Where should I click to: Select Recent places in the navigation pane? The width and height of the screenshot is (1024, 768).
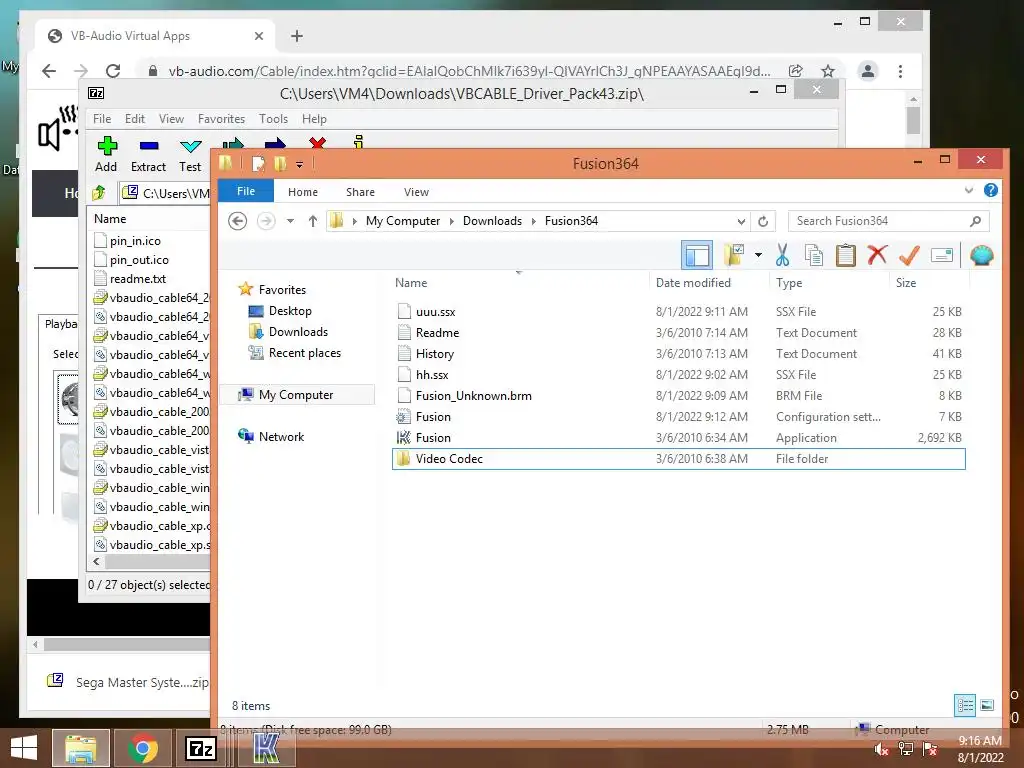click(x=304, y=353)
